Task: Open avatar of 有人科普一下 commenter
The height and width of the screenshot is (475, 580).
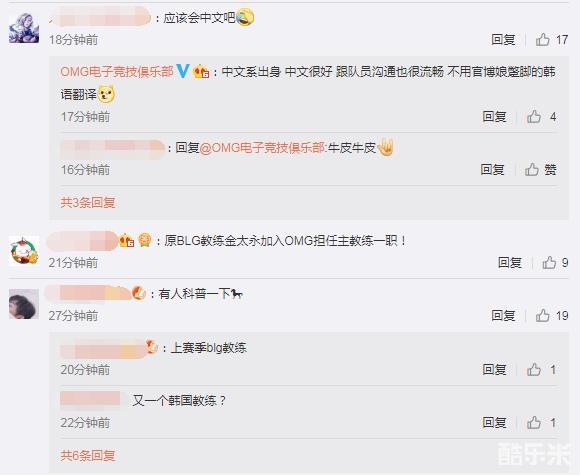Action: pos(24,304)
